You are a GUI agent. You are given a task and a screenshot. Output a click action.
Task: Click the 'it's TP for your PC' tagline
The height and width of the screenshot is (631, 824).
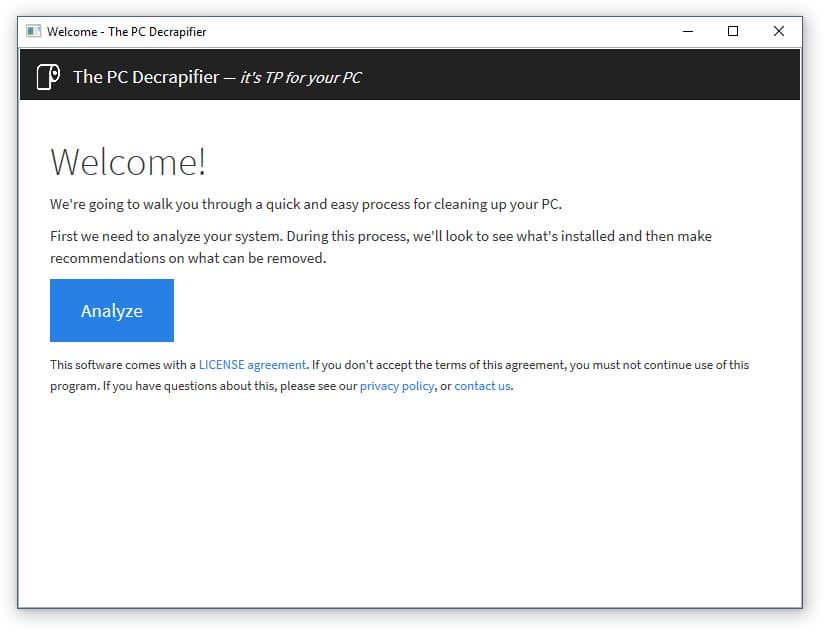pos(301,78)
